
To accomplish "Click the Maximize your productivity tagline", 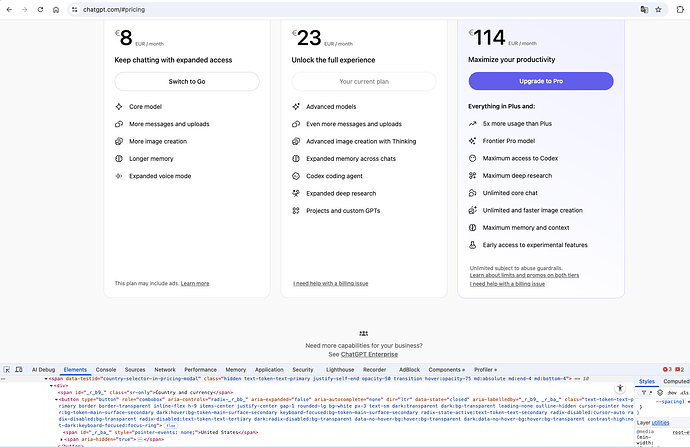I will pos(511,59).
